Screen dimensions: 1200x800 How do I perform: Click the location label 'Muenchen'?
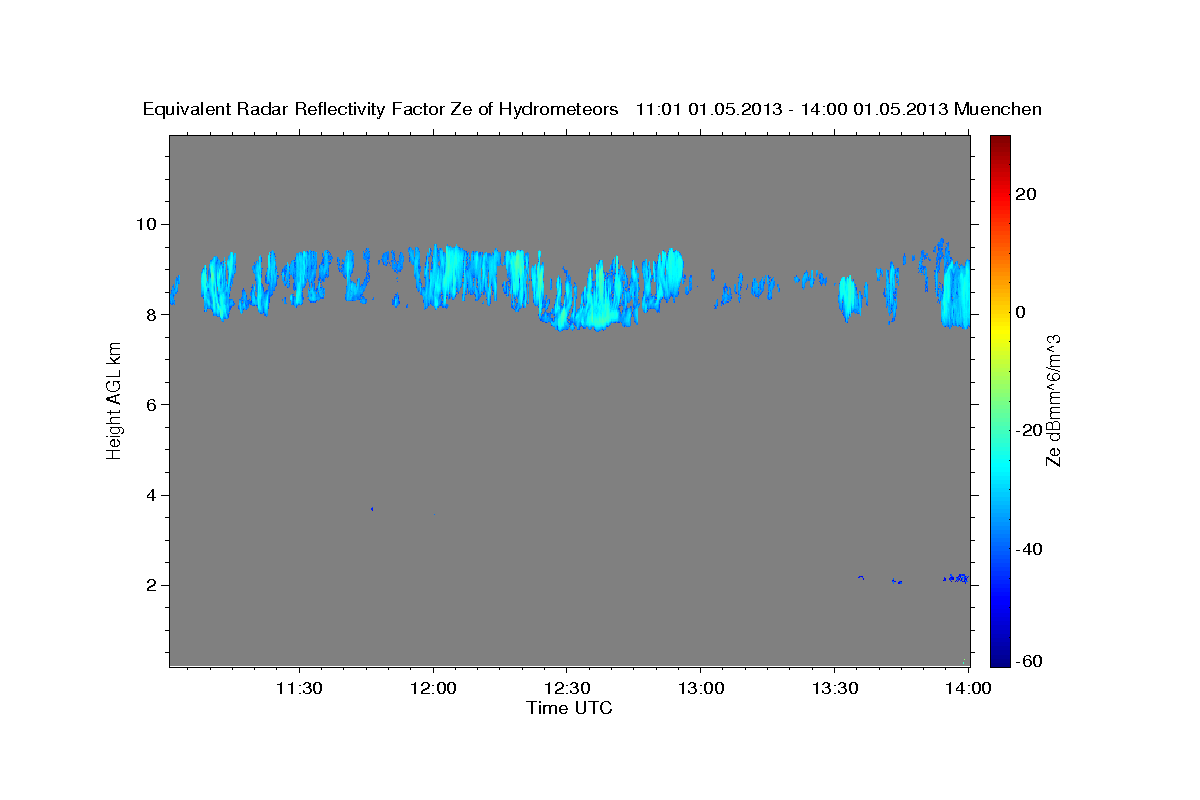998,110
